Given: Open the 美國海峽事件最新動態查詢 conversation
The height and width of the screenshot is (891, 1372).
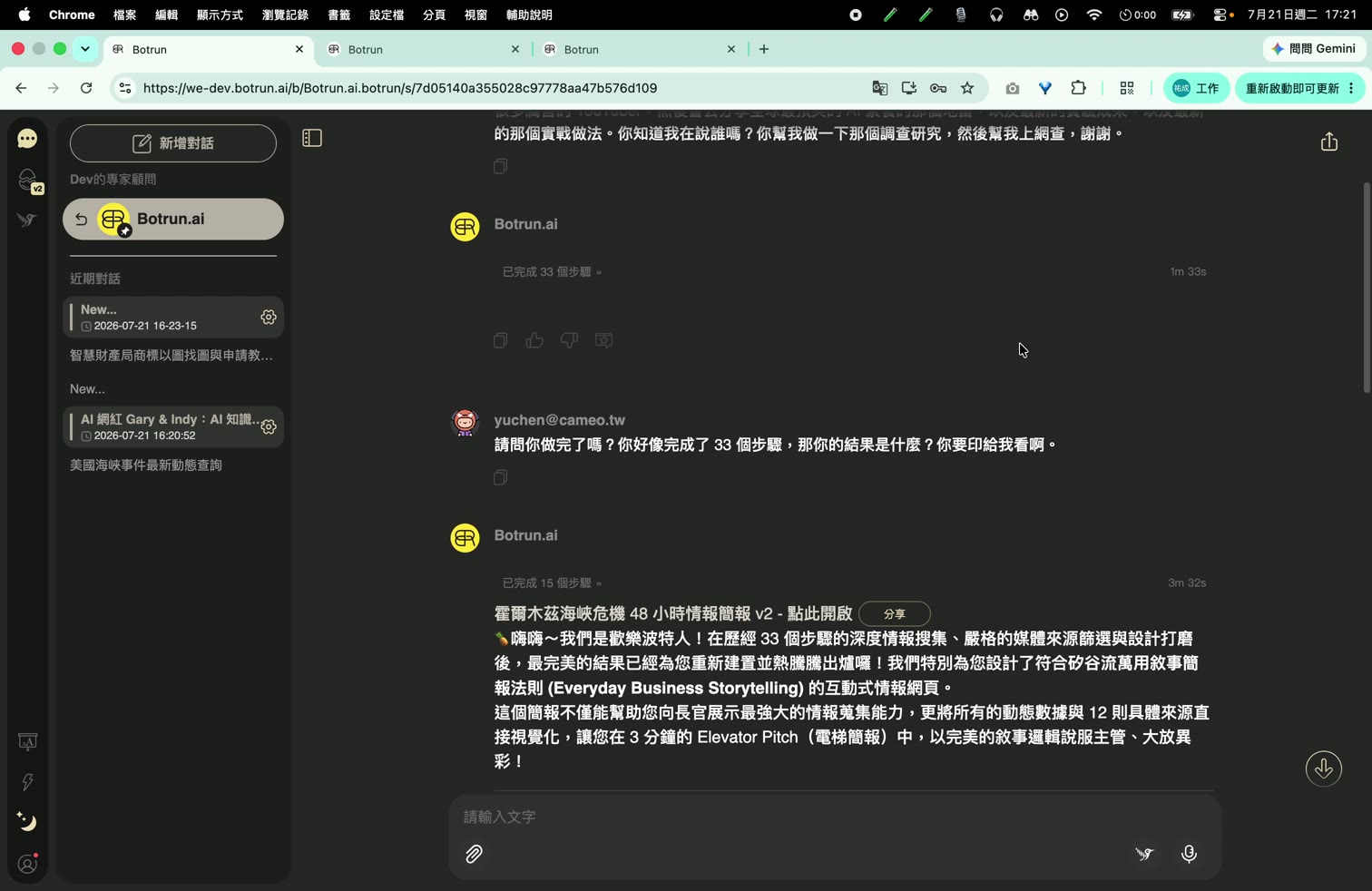Looking at the screenshot, I should tap(146, 465).
